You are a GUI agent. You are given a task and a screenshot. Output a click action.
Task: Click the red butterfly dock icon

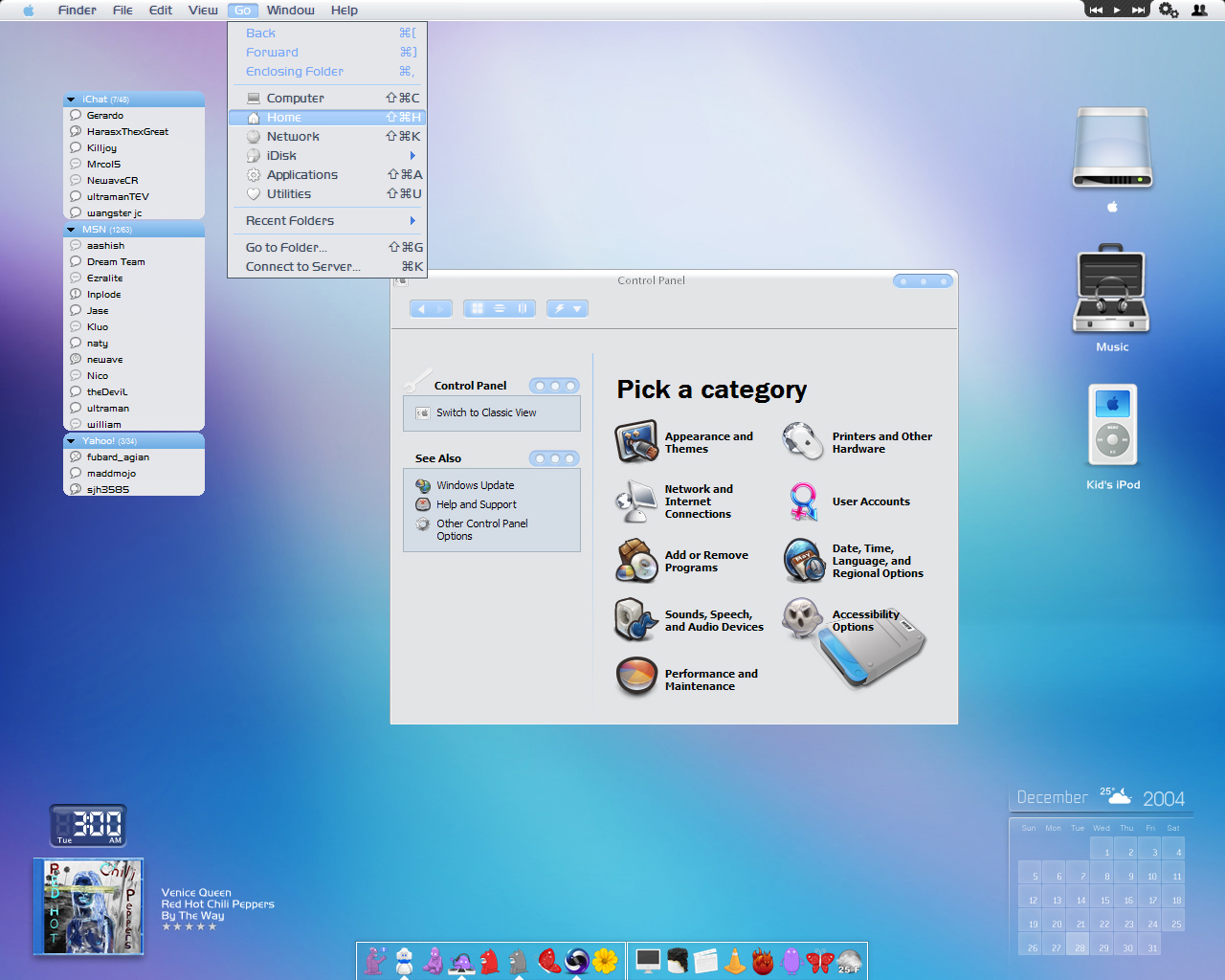tap(820, 960)
